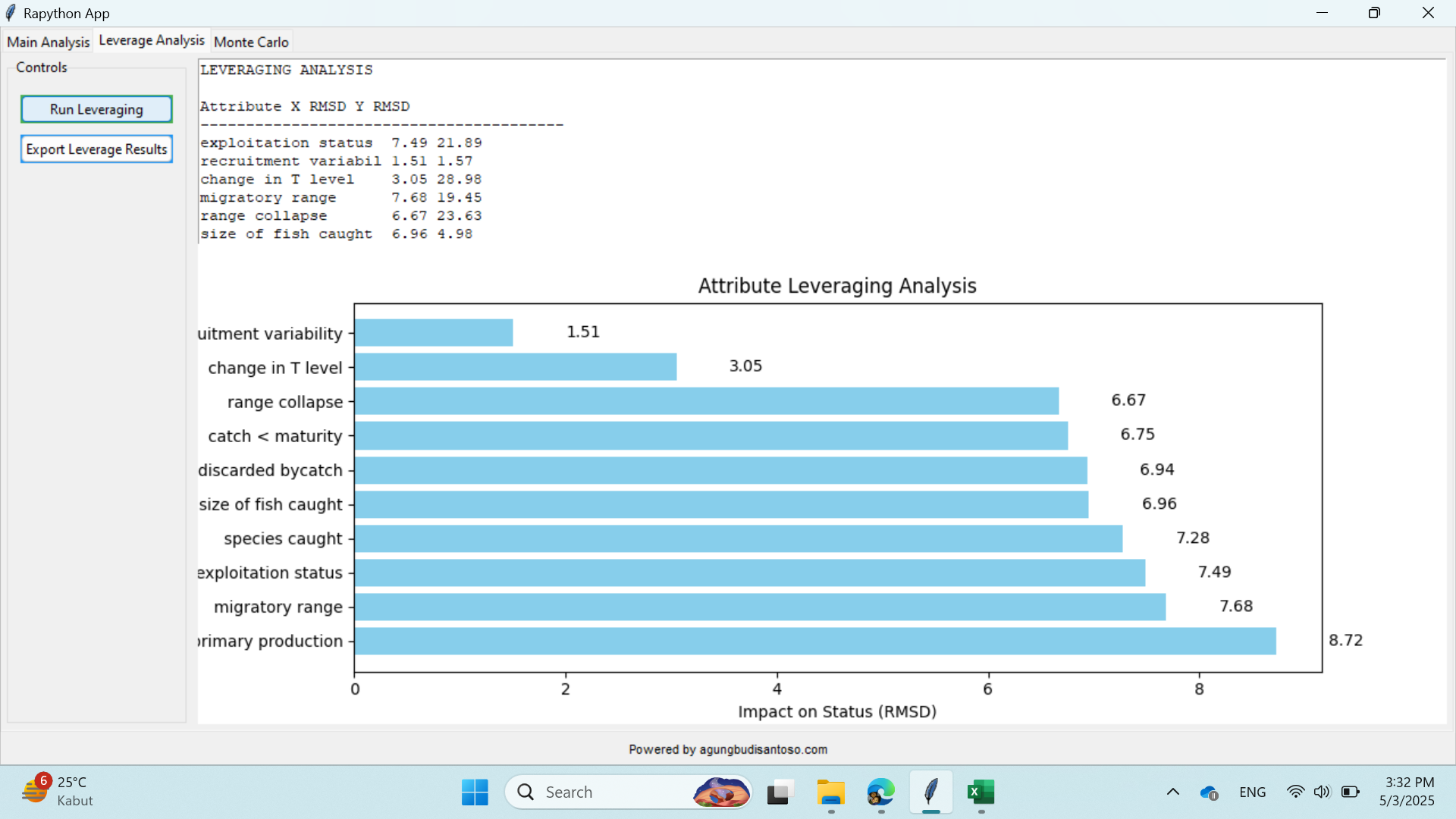1456x819 pixels.
Task: Select the Rapython feather taskbar icon
Action: click(931, 792)
